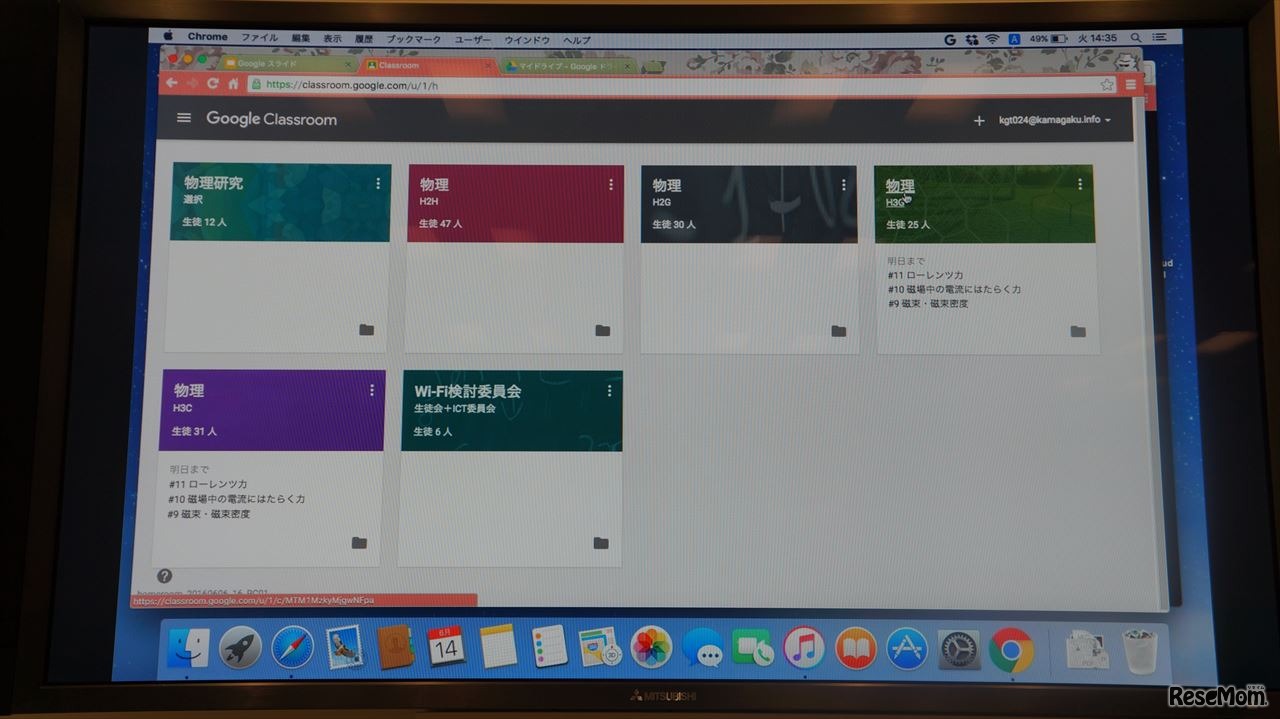Open iTunes from the Dock
Screen dimensions: 1280x719
click(x=804, y=648)
